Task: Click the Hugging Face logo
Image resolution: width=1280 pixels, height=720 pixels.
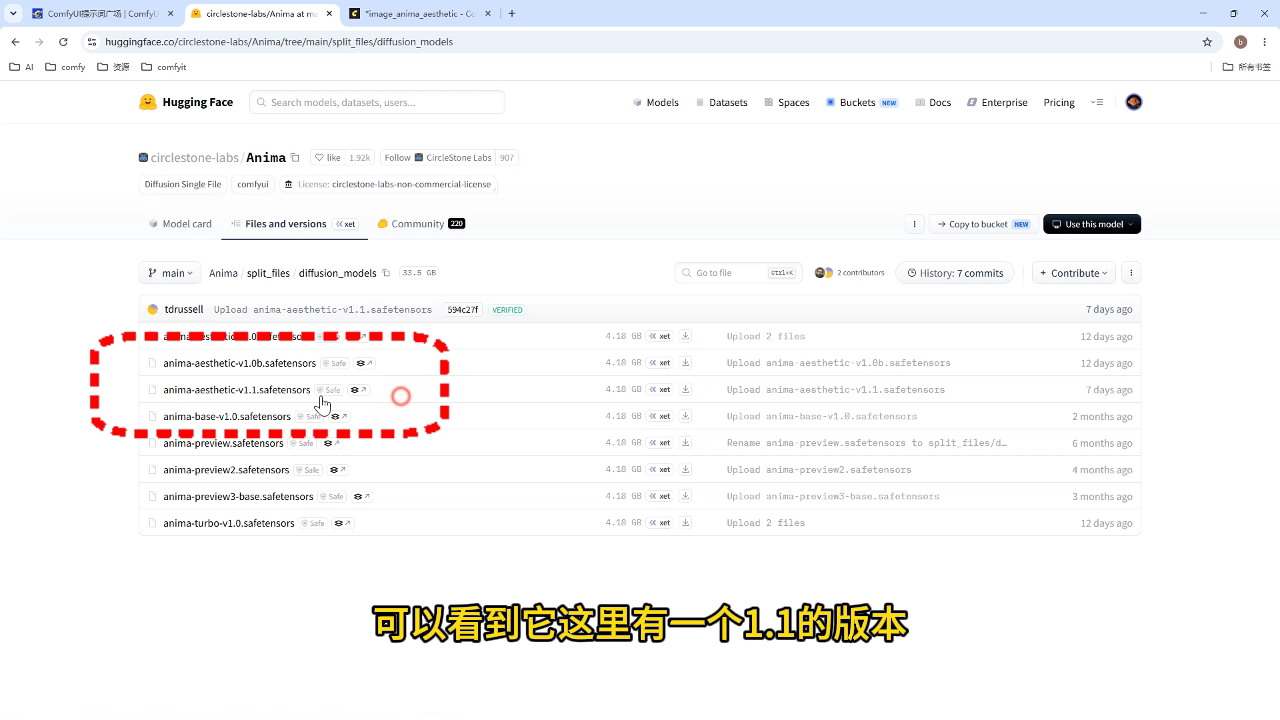Action: (186, 102)
